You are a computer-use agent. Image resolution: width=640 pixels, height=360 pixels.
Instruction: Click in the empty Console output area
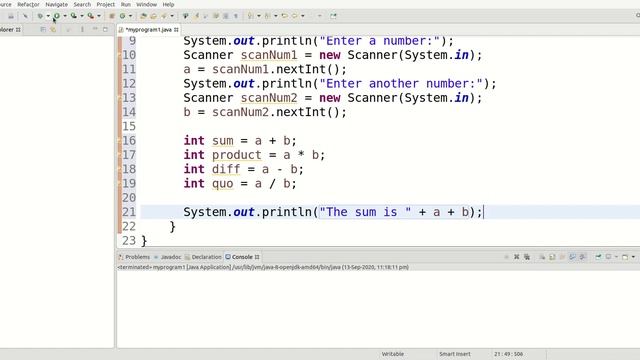pos(378,309)
